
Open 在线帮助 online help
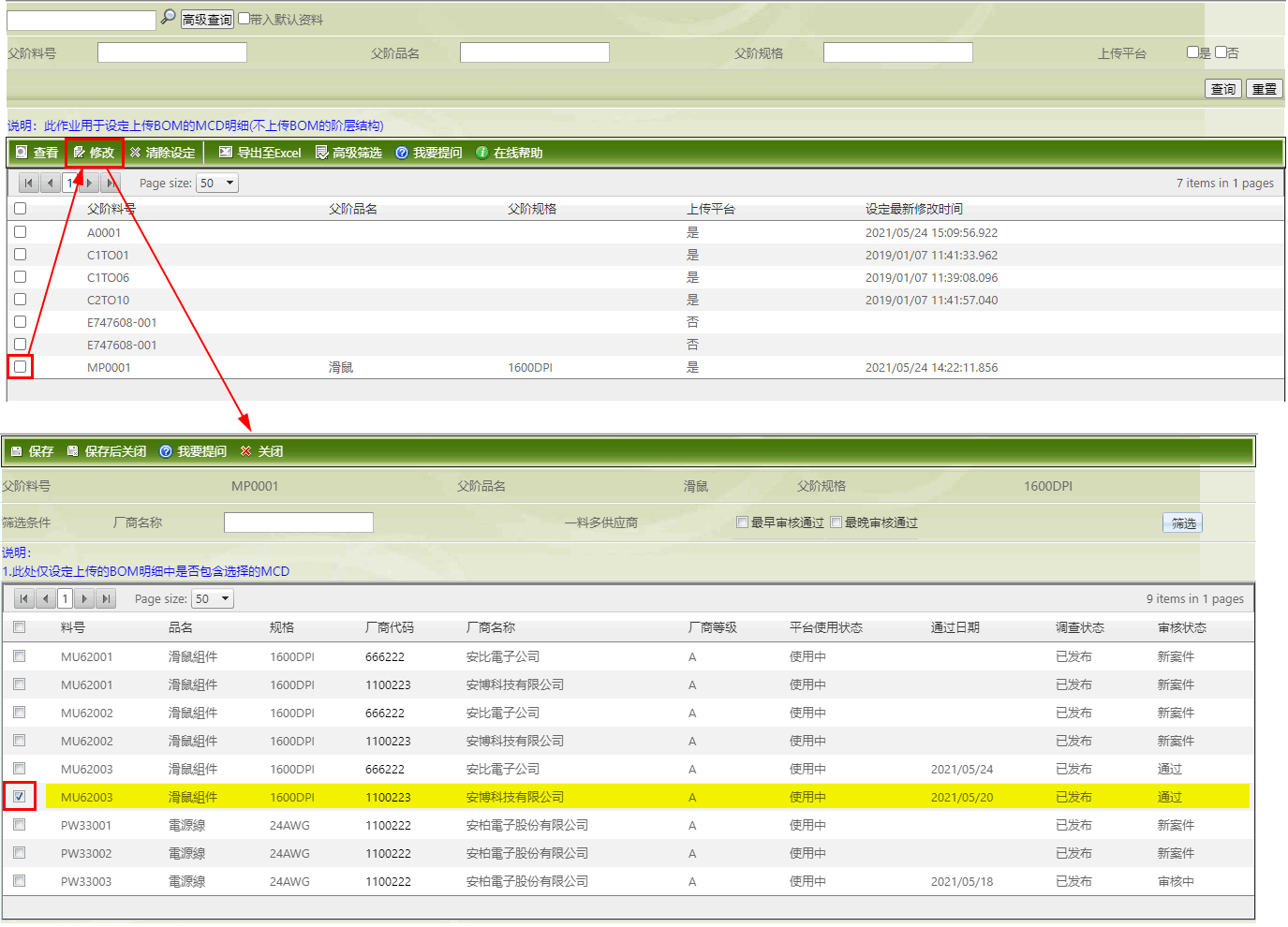(x=510, y=153)
